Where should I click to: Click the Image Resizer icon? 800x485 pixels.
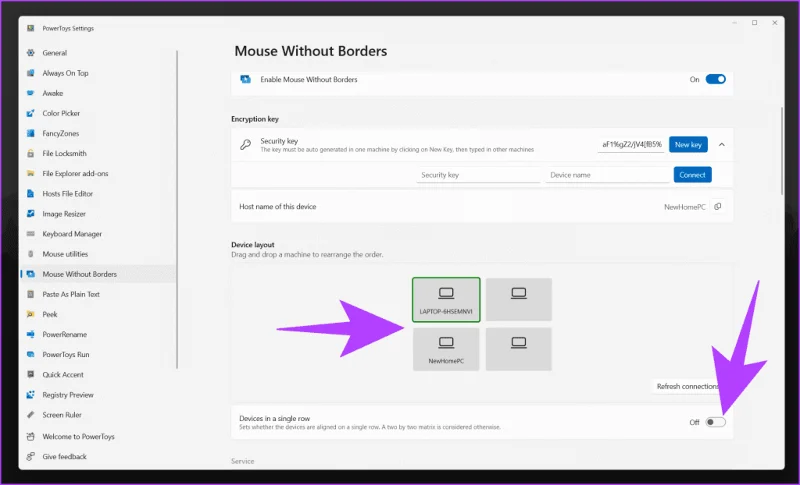tap(31, 214)
